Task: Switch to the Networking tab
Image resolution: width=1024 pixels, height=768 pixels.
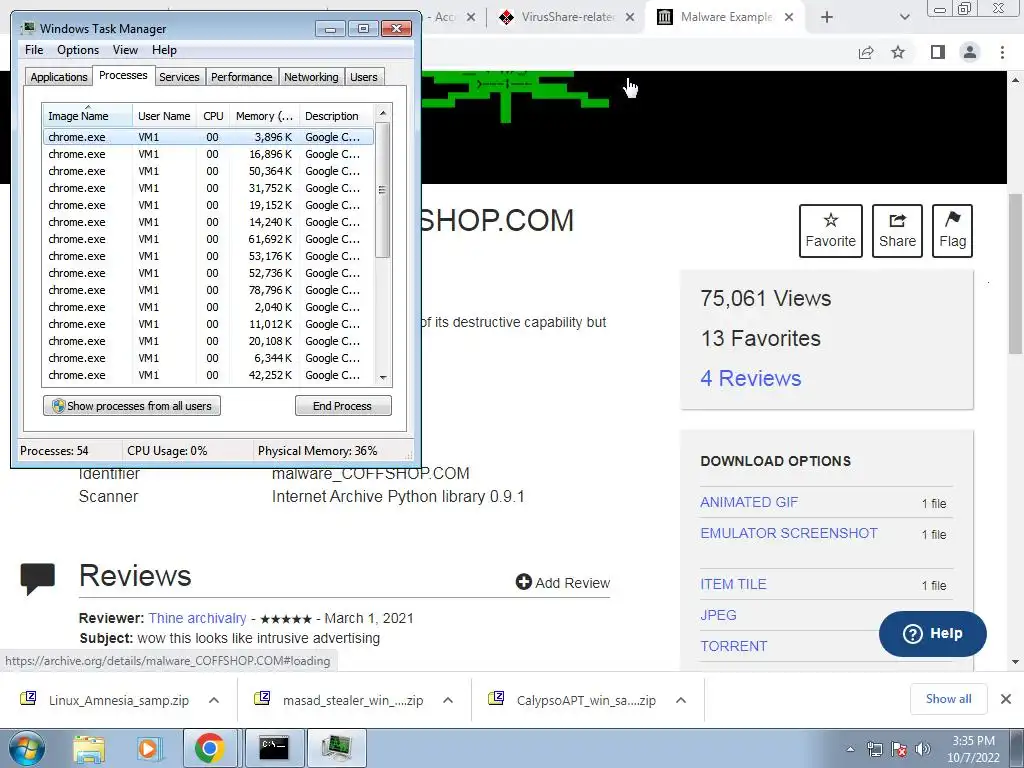Action: pyautogui.click(x=311, y=77)
